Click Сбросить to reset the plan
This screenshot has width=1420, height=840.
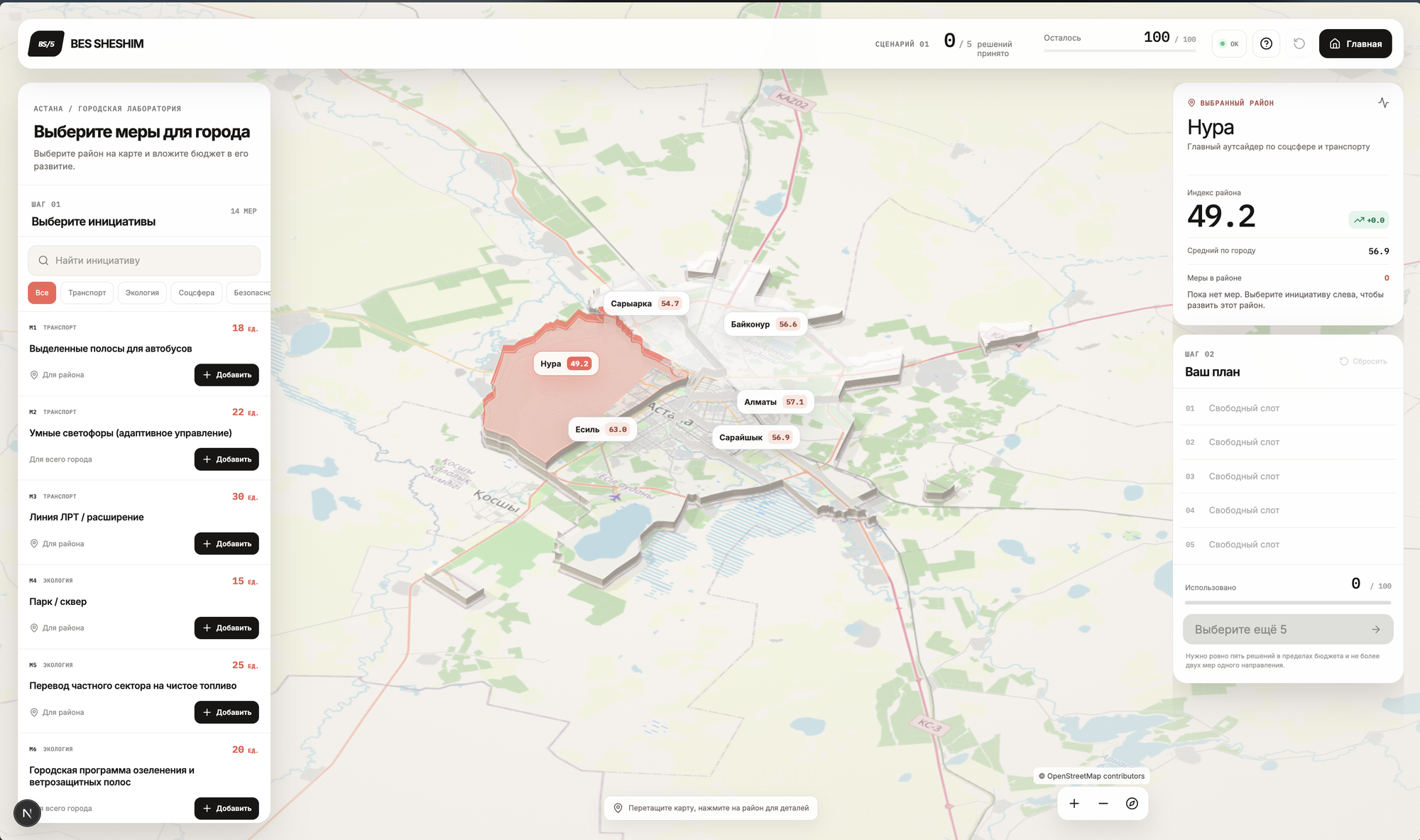(1363, 361)
